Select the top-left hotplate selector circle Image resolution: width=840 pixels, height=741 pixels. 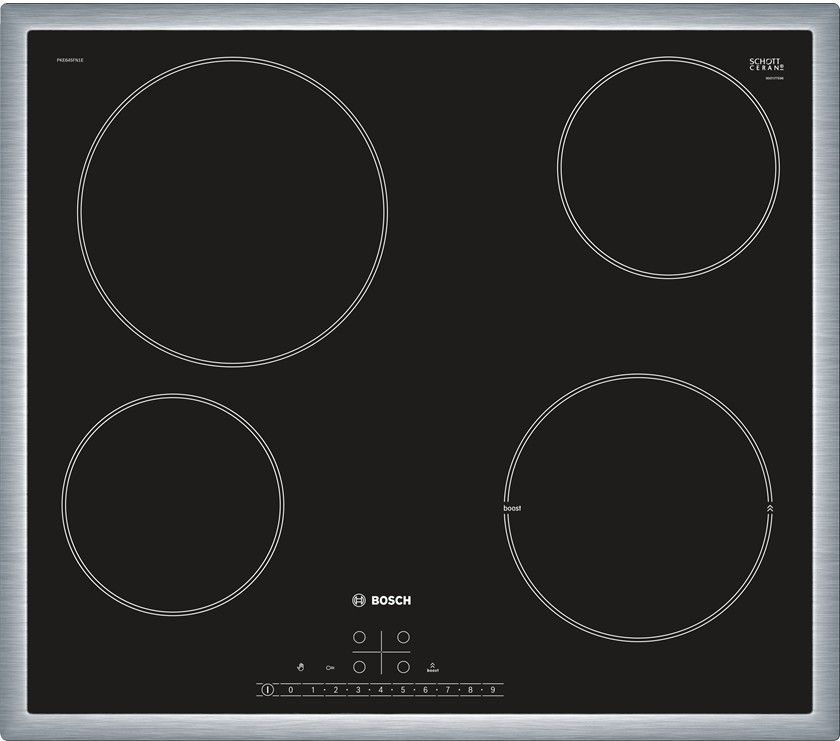pyautogui.click(x=359, y=637)
